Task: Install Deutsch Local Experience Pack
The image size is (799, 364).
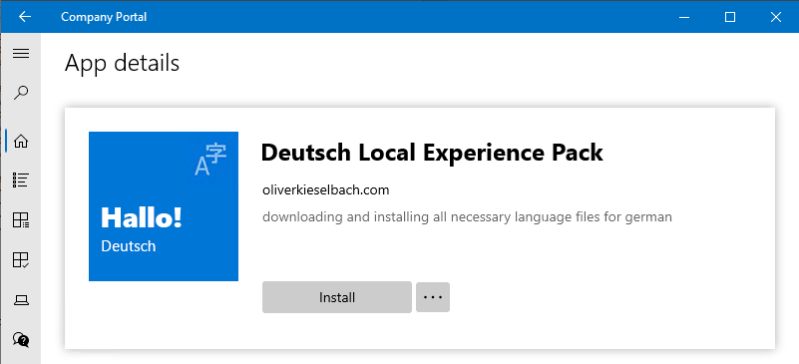Action: coord(337,297)
